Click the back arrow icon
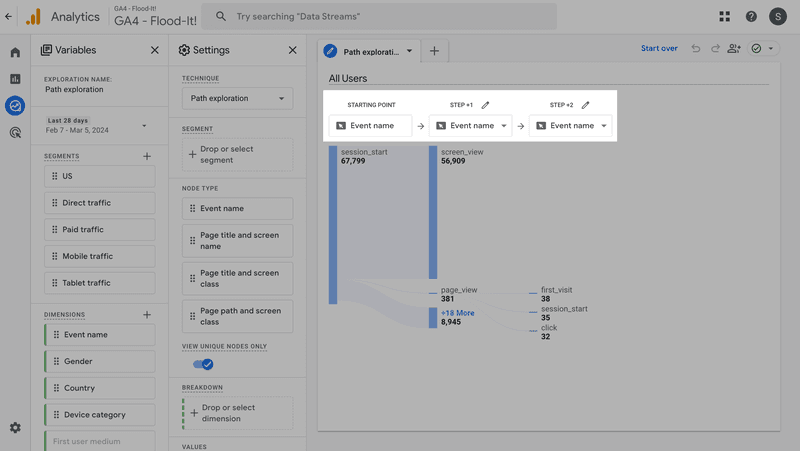The image size is (800, 451). point(9,16)
